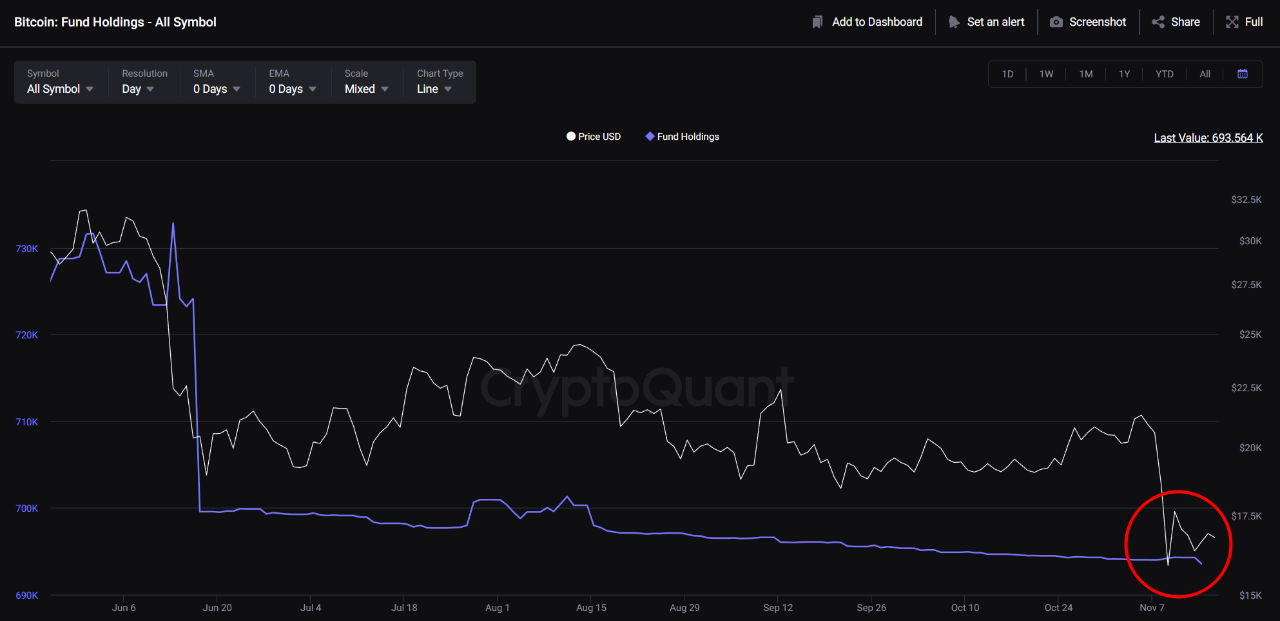Click the Add to Dashboard bookmark icon
This screenshot has height=621, width=1280.
(x=818, y=22)
